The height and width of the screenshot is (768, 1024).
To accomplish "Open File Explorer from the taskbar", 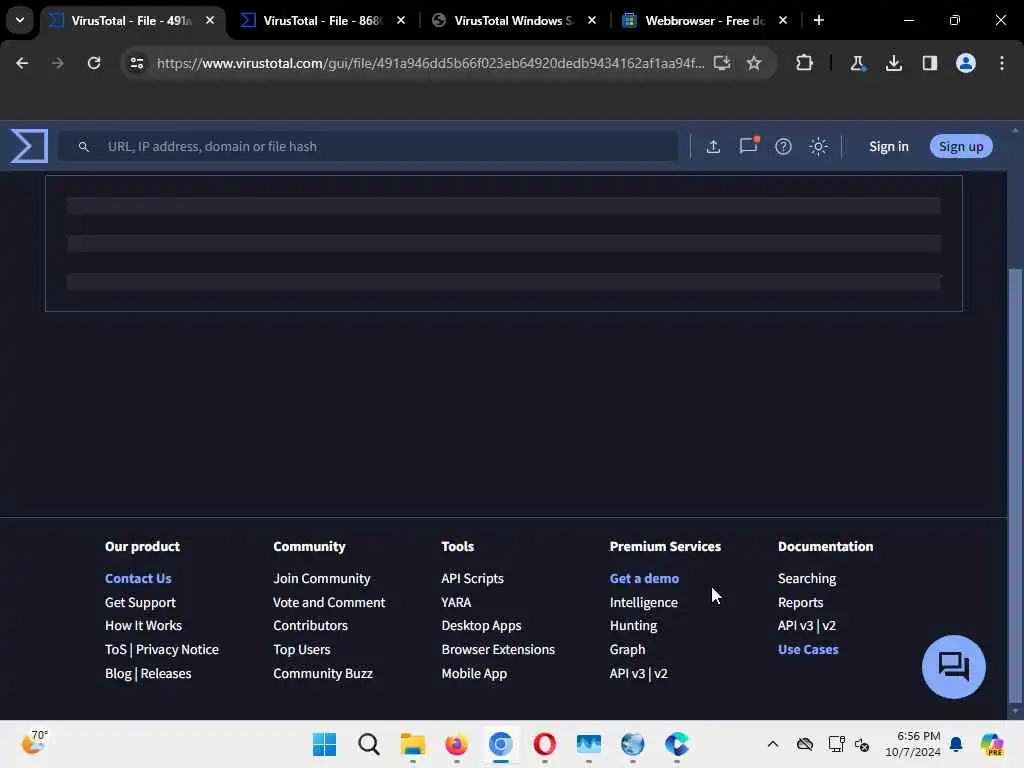I will (412, 744).
